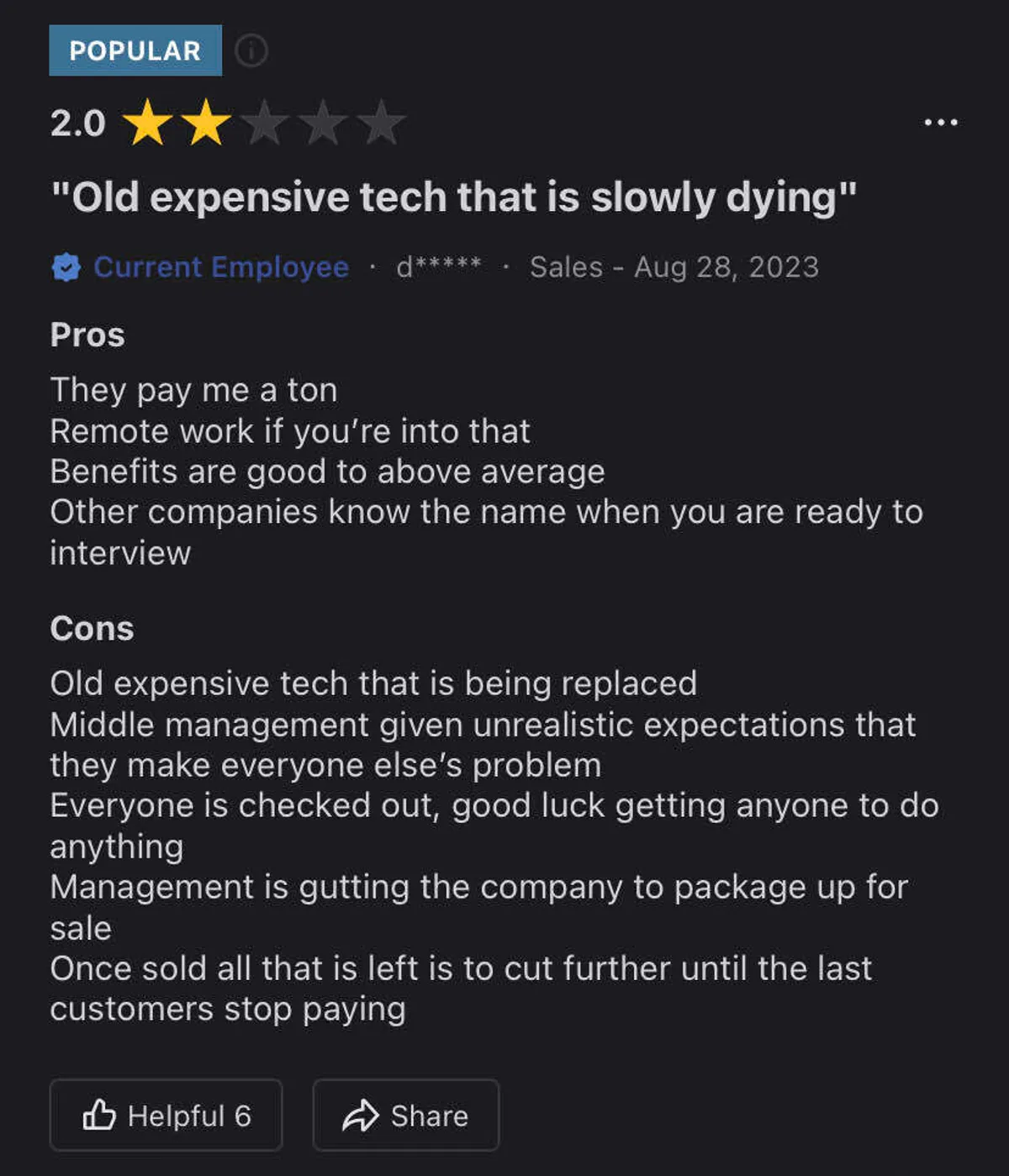This screenshot has height=1176, width=1009.
Task: Click the Sales - Aug 28, 2023 text
Action: 674,267
